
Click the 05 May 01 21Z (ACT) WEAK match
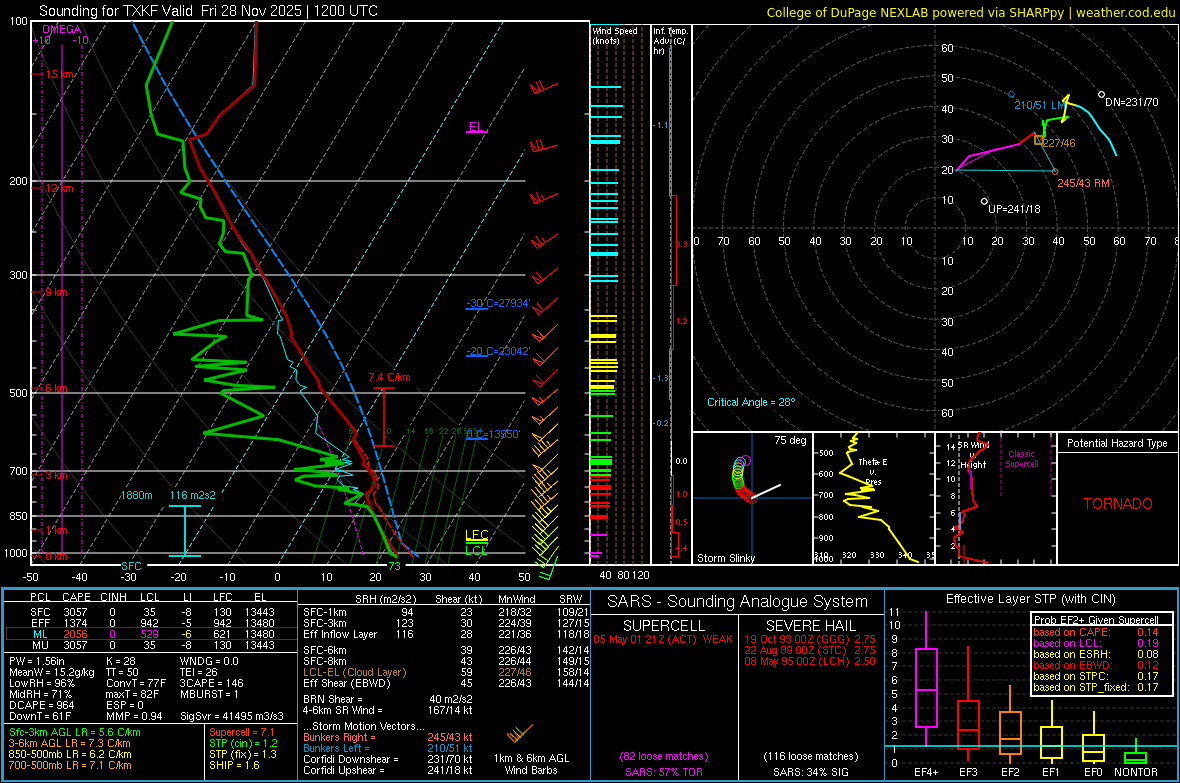[x=663, y=639]
